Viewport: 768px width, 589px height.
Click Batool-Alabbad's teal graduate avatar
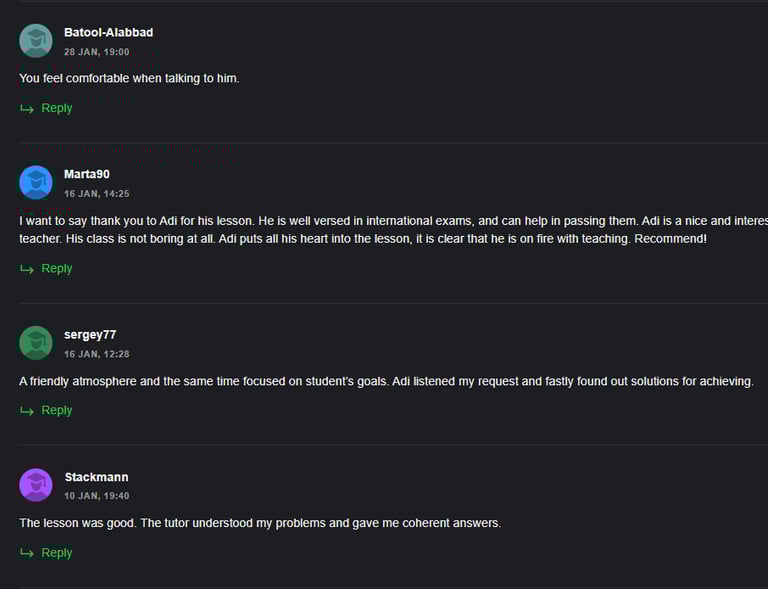(36, 41)
